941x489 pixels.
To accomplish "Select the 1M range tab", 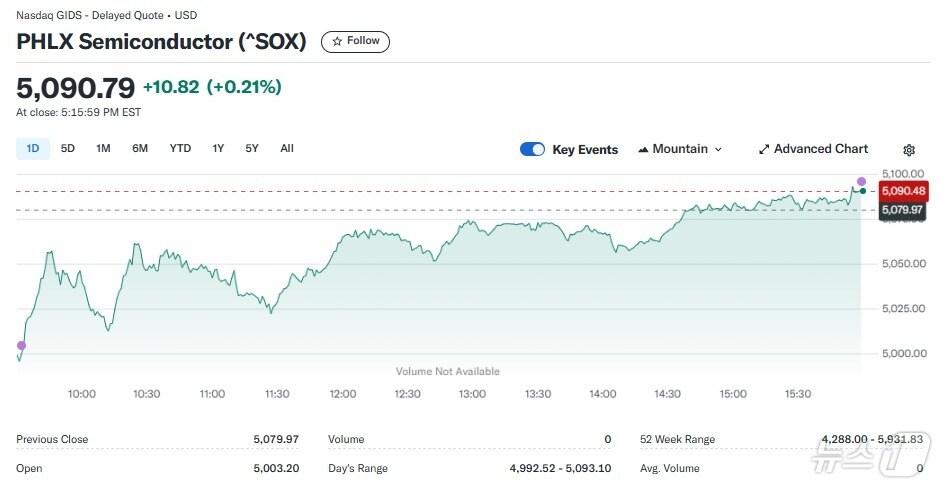I will (103, 148).
